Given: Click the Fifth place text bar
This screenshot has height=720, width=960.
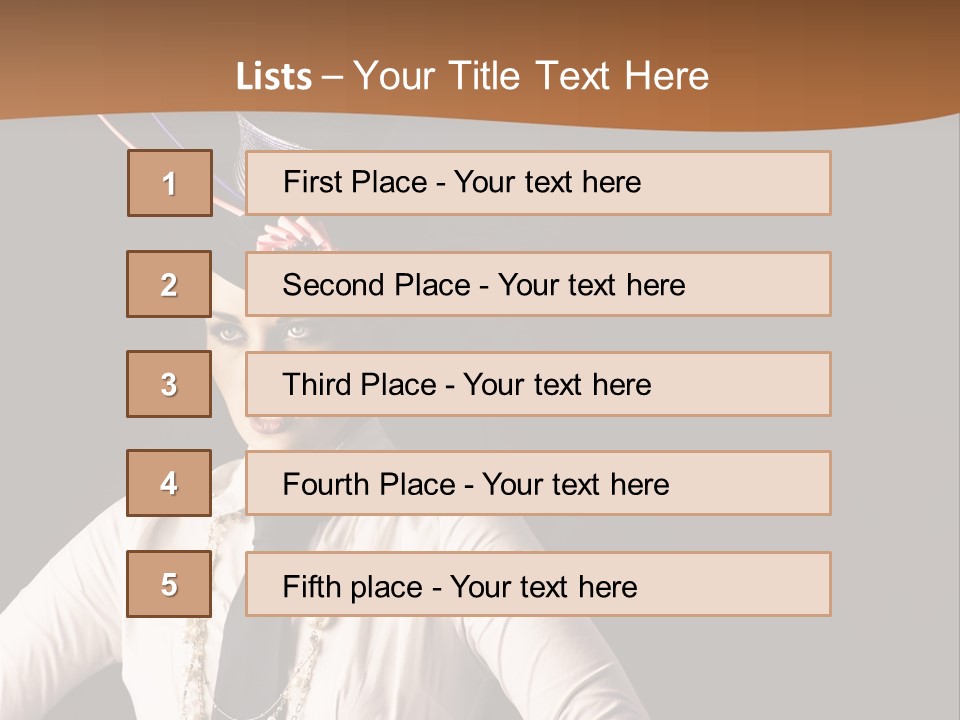Looking at the screenshot, I should pos(538,584).
